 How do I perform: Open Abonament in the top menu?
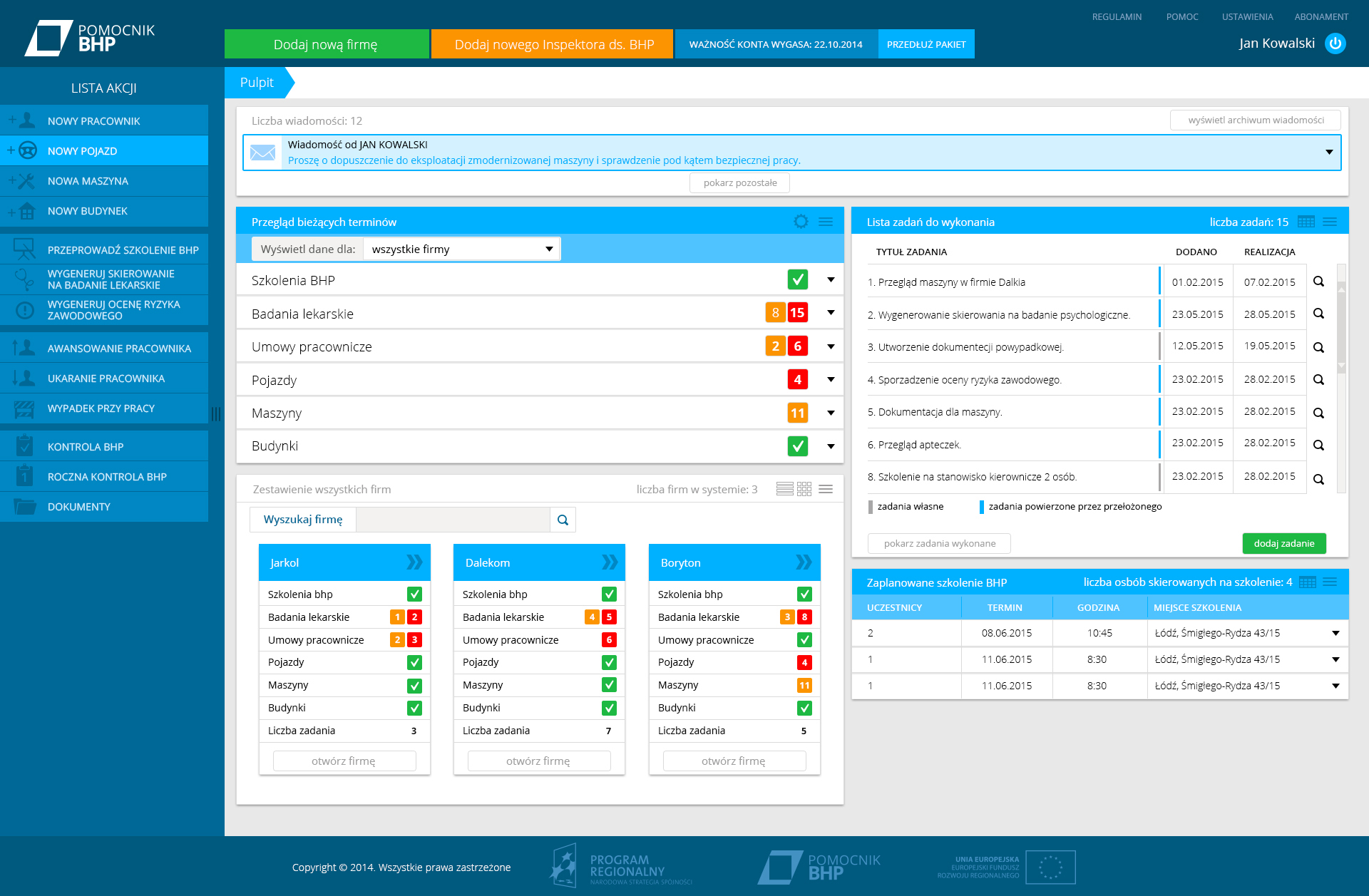click(x=1321, y=16)
